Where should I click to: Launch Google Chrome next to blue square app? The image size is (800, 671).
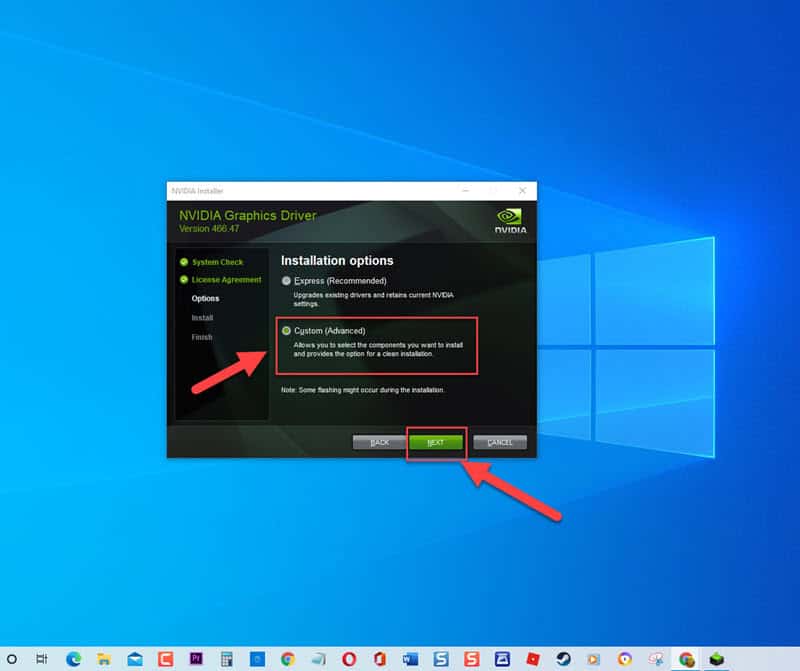tap(288, 659)
